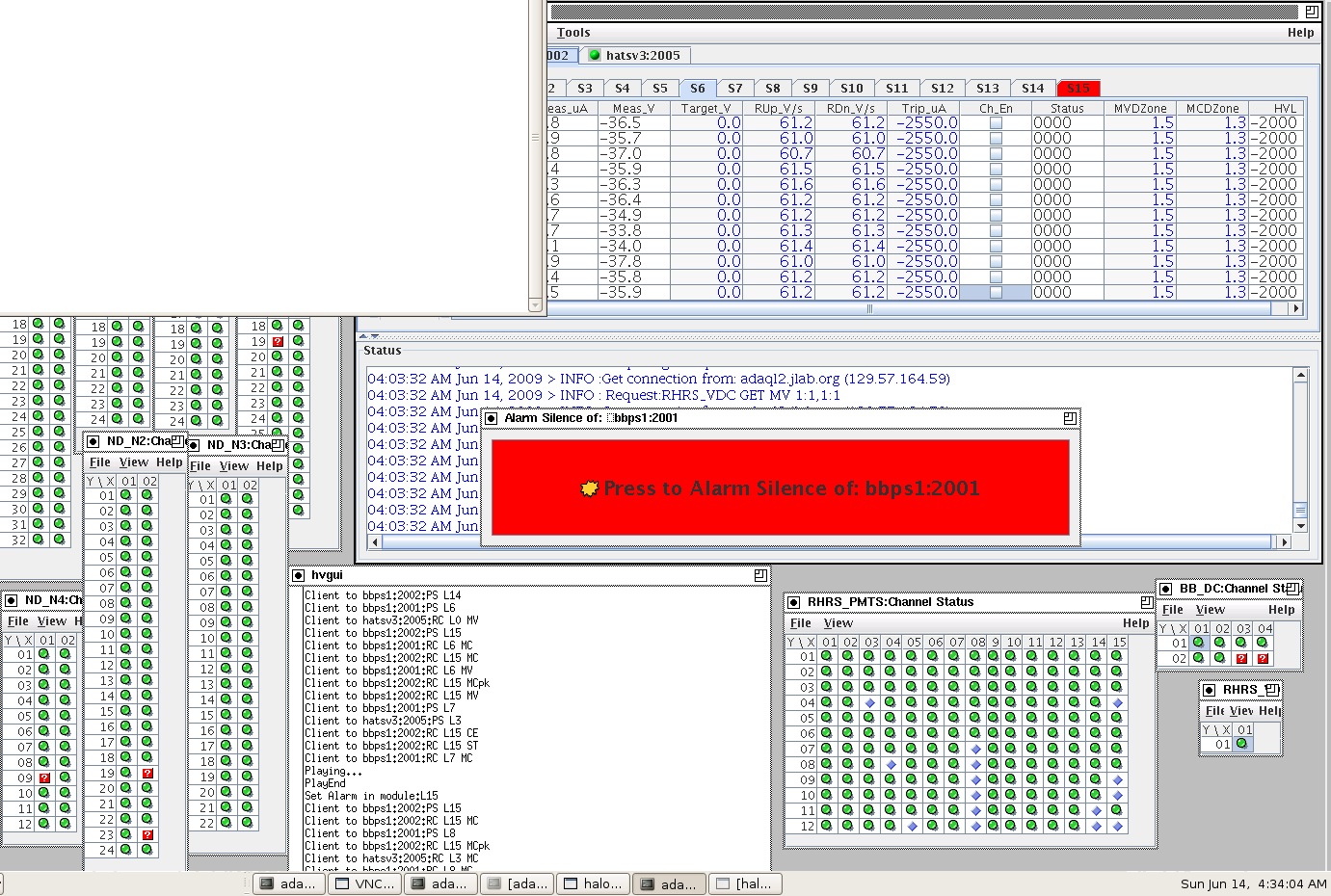
Task: Open RHRS_PMTS View menu
Action: point(838,623)
